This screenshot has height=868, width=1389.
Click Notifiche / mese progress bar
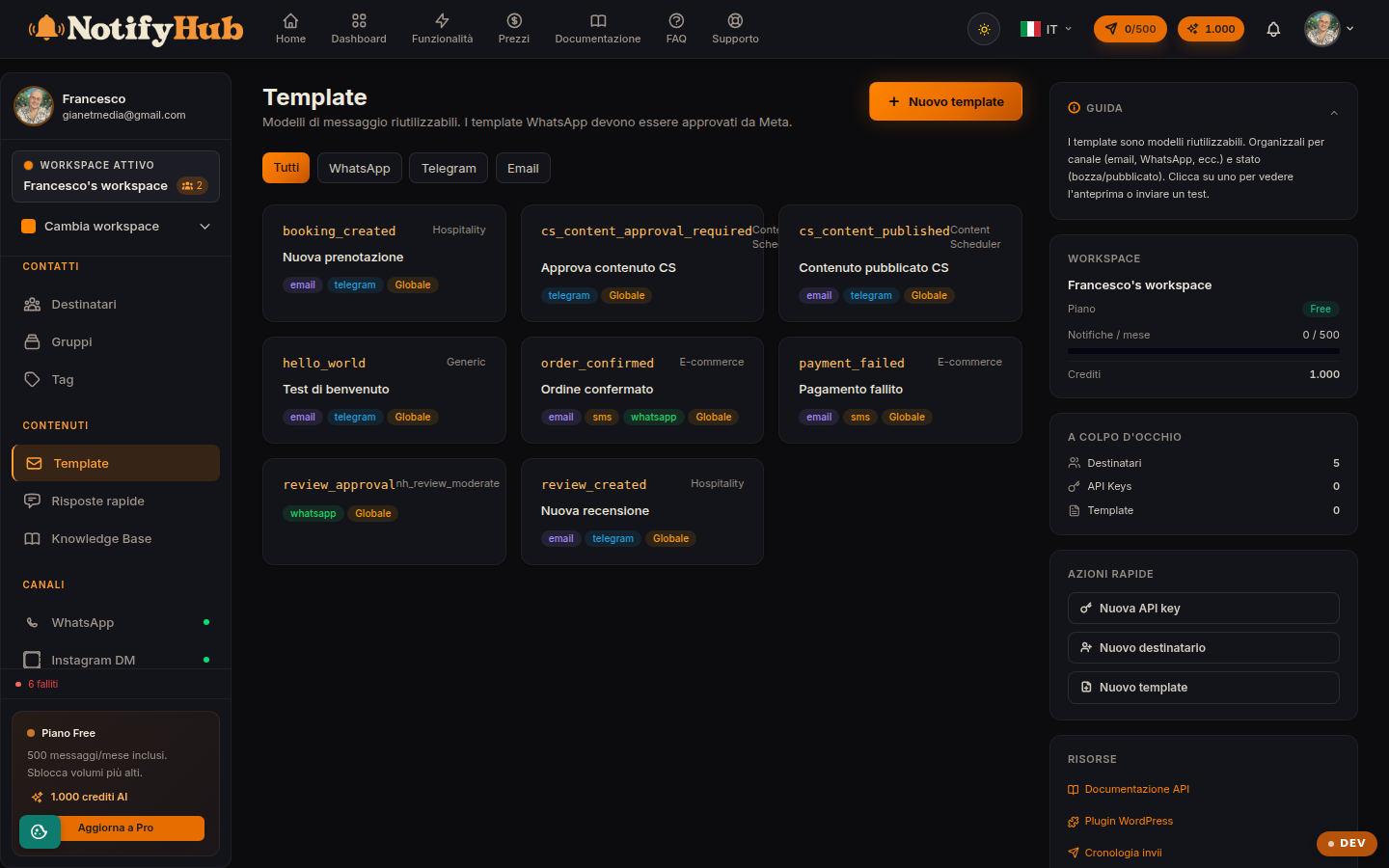1204,351
